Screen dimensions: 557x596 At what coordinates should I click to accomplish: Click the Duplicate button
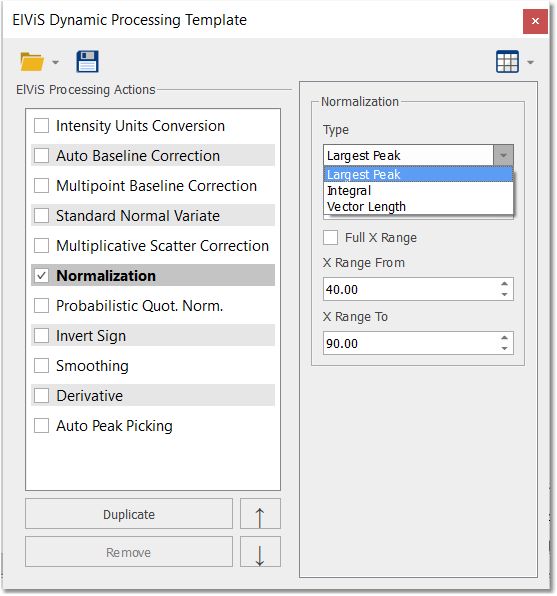129,514
